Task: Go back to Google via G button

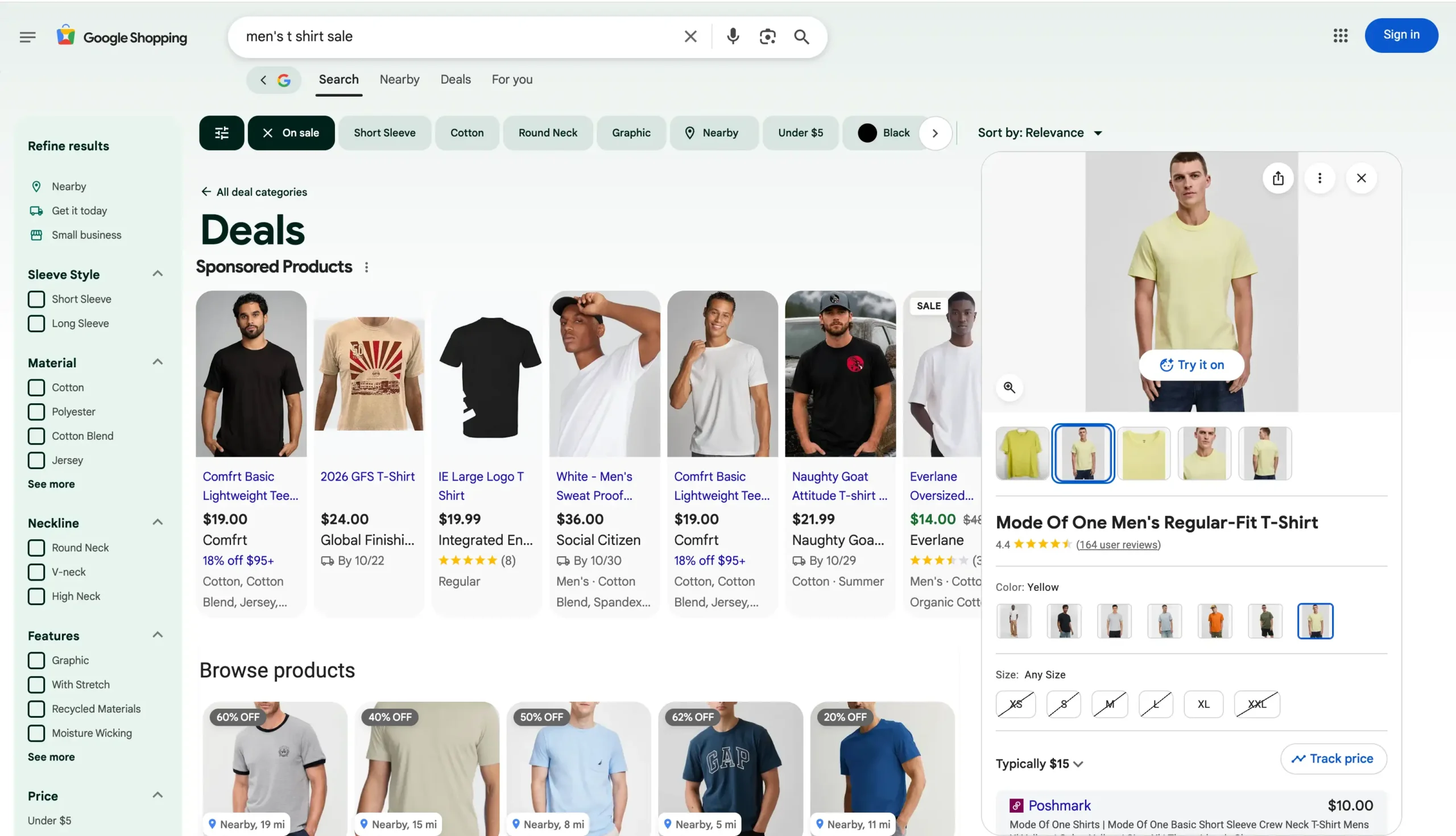Action: [274, 80]
